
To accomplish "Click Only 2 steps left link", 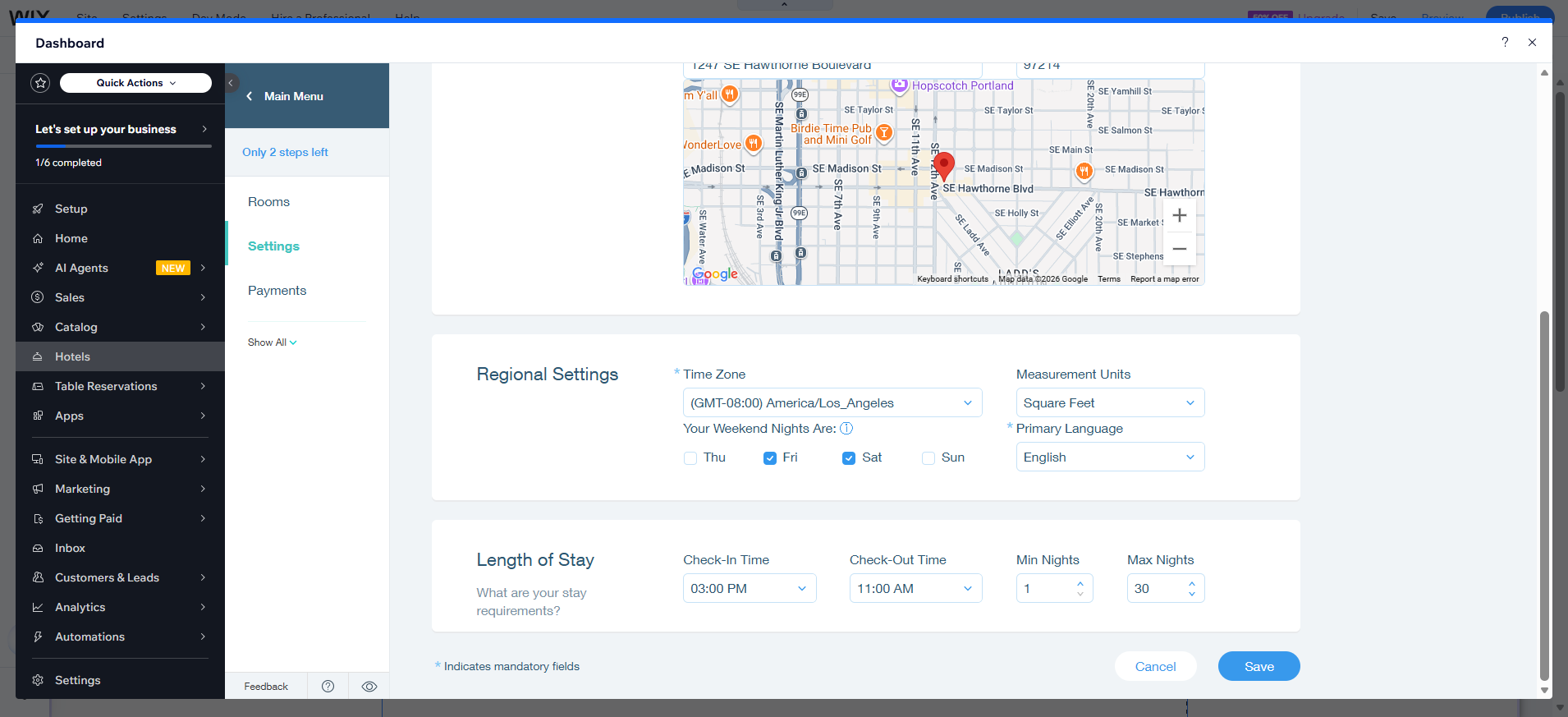I will point(285,152).
